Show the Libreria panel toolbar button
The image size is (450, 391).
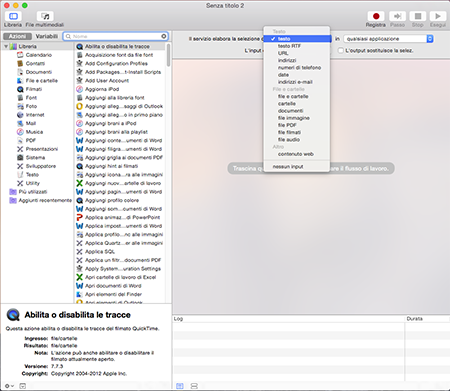13,16
